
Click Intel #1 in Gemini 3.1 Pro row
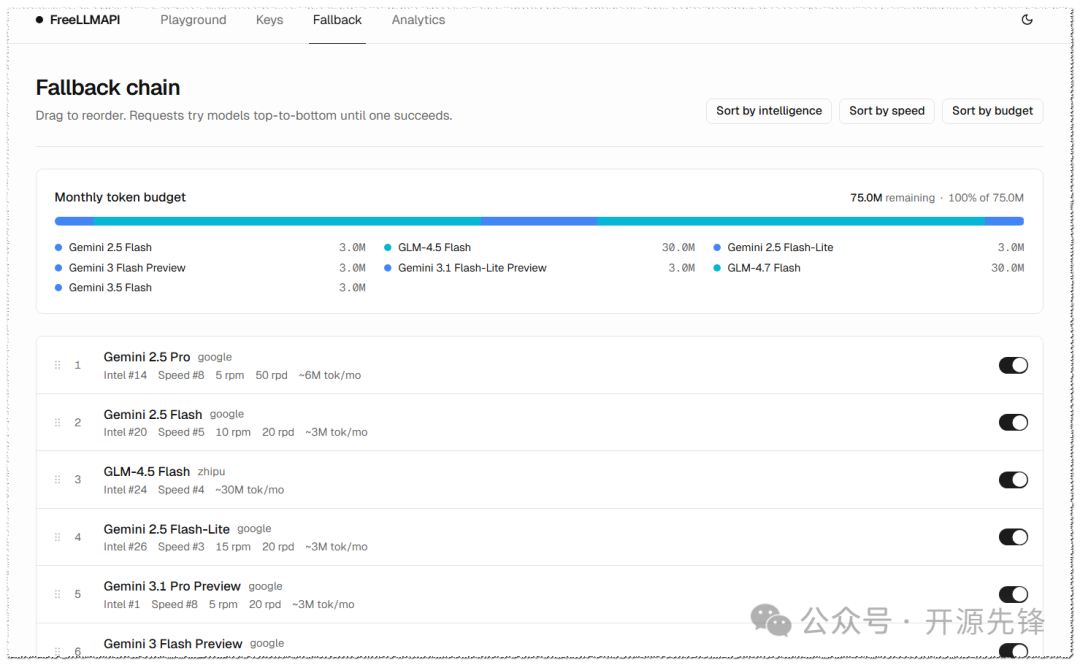click(121, 604)
